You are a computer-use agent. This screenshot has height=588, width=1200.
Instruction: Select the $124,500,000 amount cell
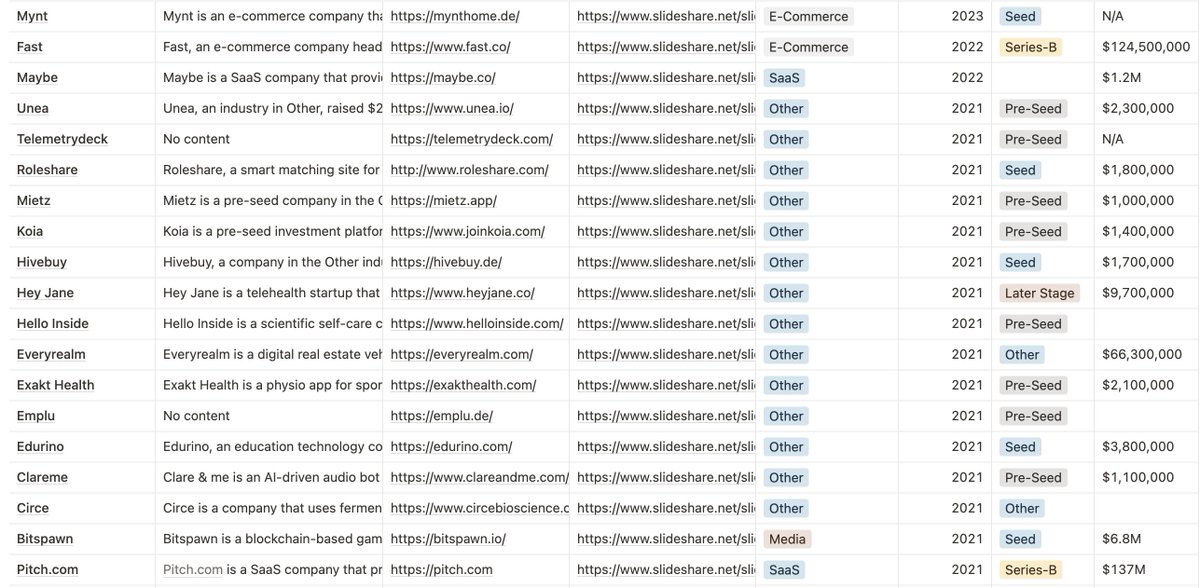1145,47
